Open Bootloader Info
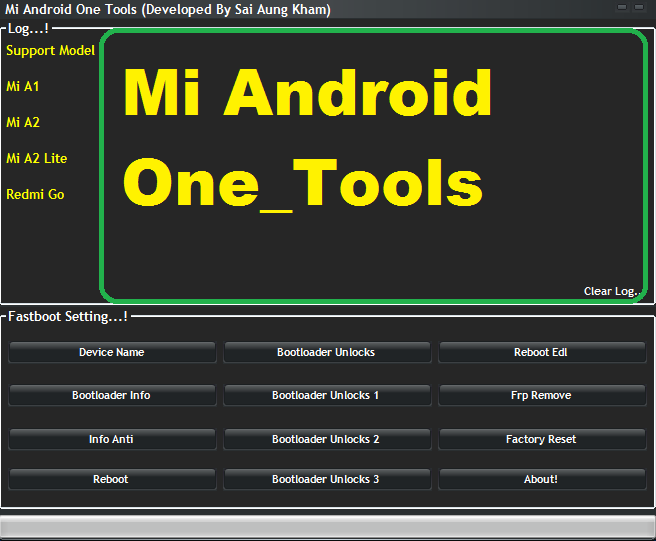656x541 pixels. coord(112,395)
